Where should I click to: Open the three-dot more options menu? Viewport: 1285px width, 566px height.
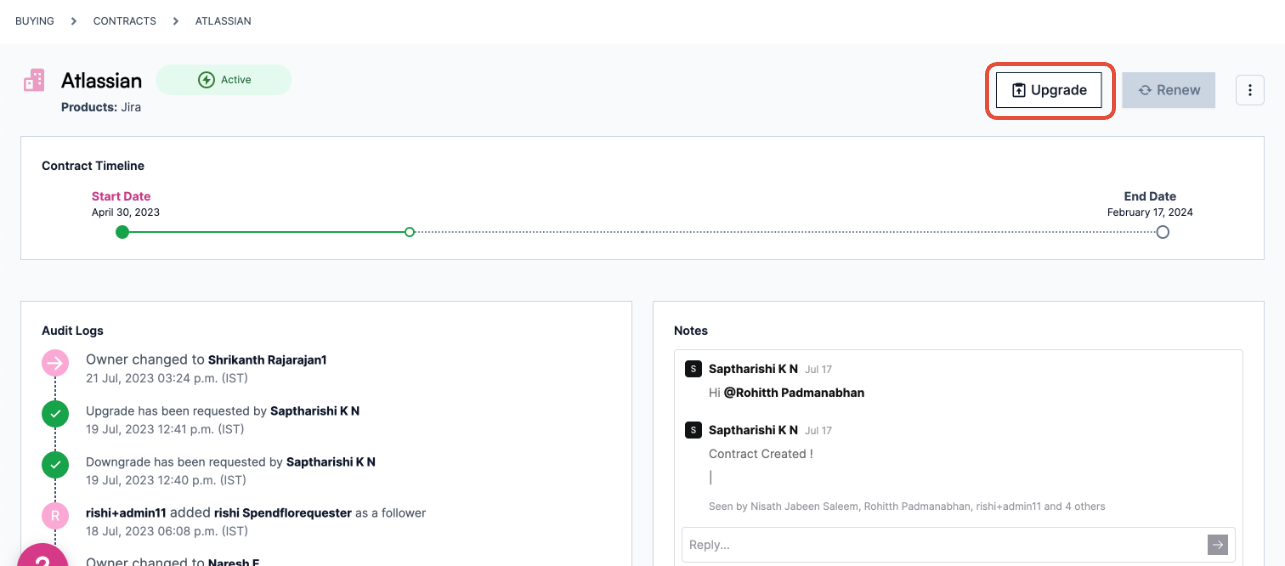(x=1250, y=90)
